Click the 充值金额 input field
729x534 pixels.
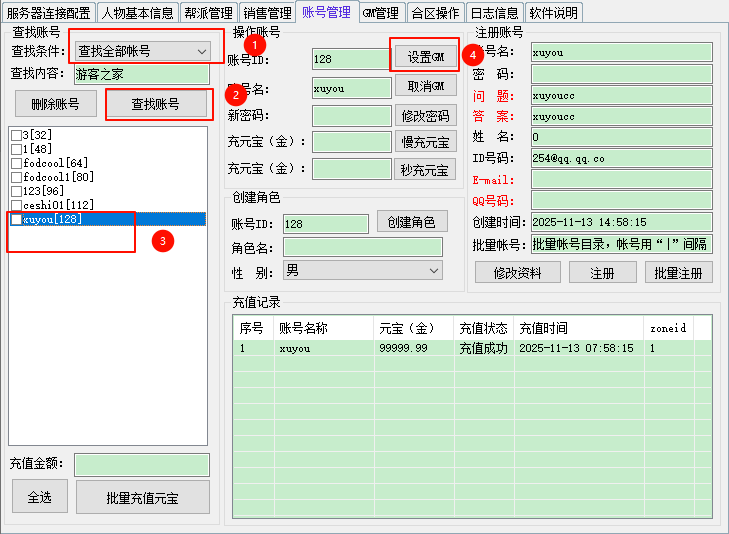coord(141,464)
